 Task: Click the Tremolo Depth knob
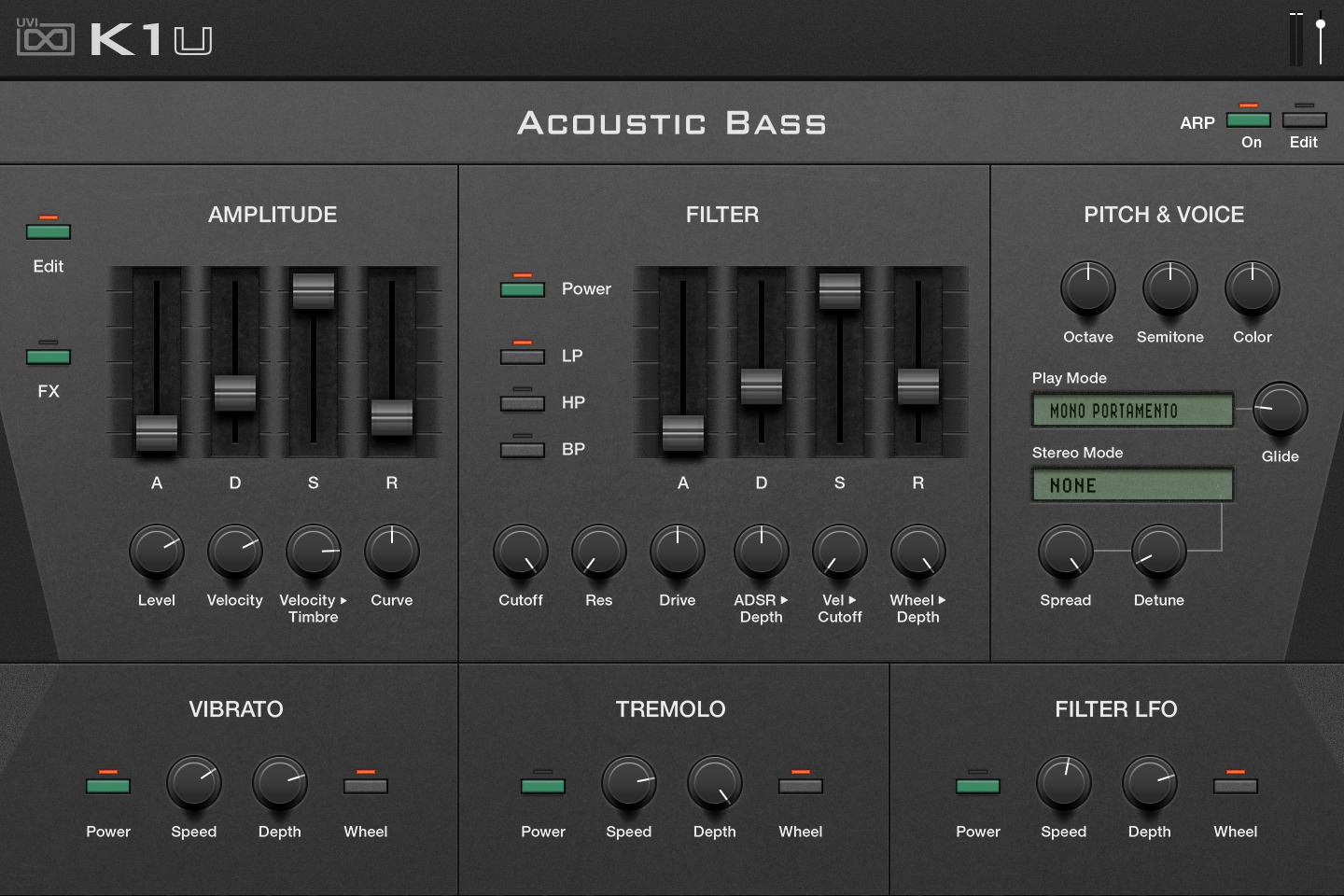tap(714, 783)
